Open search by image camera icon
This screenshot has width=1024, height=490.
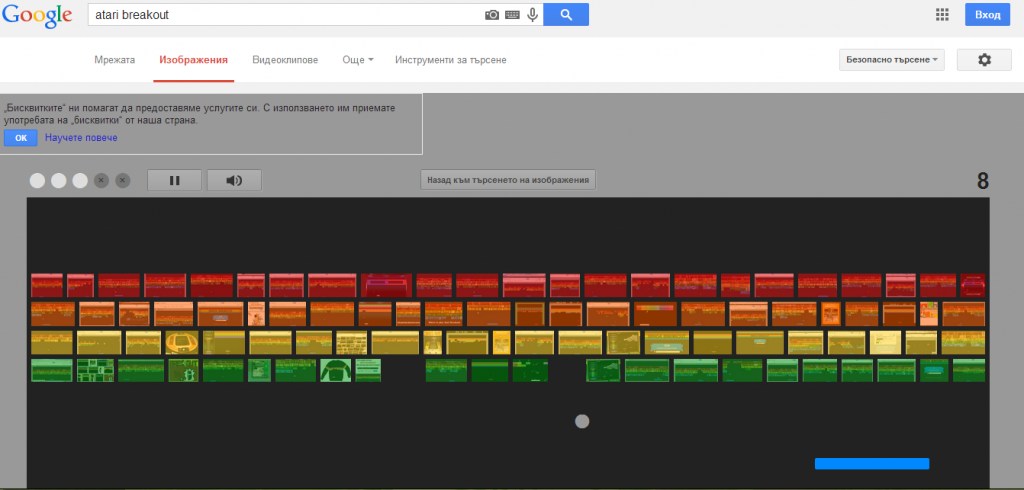click(492, 14)
